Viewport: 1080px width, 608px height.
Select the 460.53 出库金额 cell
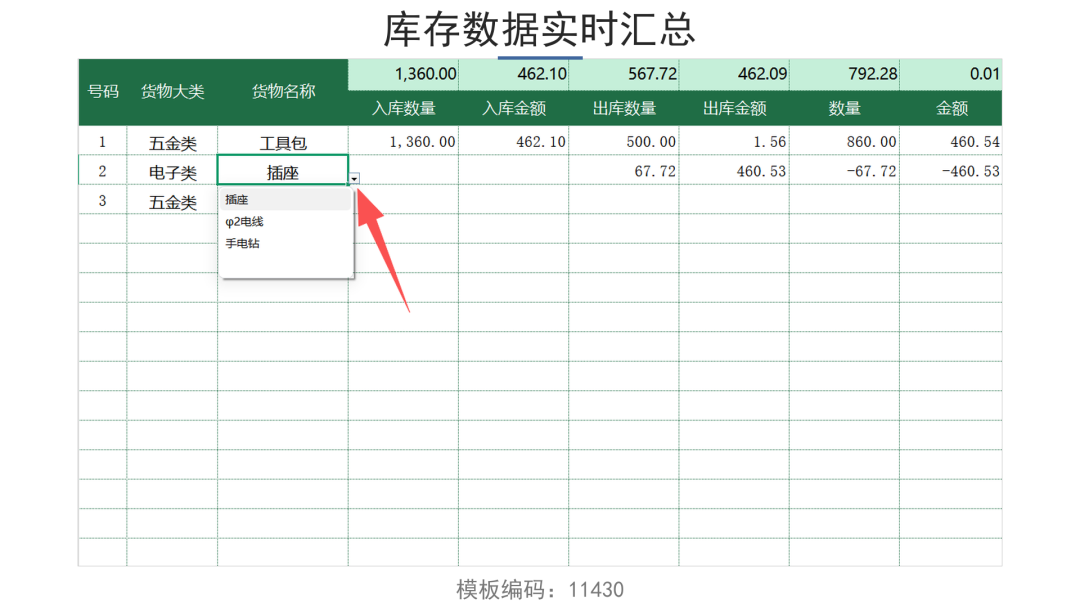pos(734,171)
